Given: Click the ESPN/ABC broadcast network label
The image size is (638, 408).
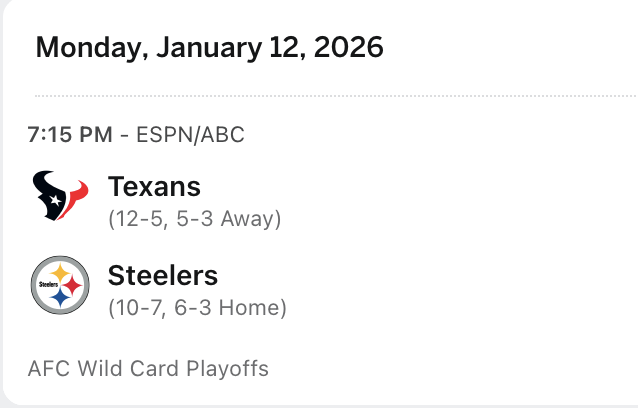Looking at the screenshot, I should (183, 134).
